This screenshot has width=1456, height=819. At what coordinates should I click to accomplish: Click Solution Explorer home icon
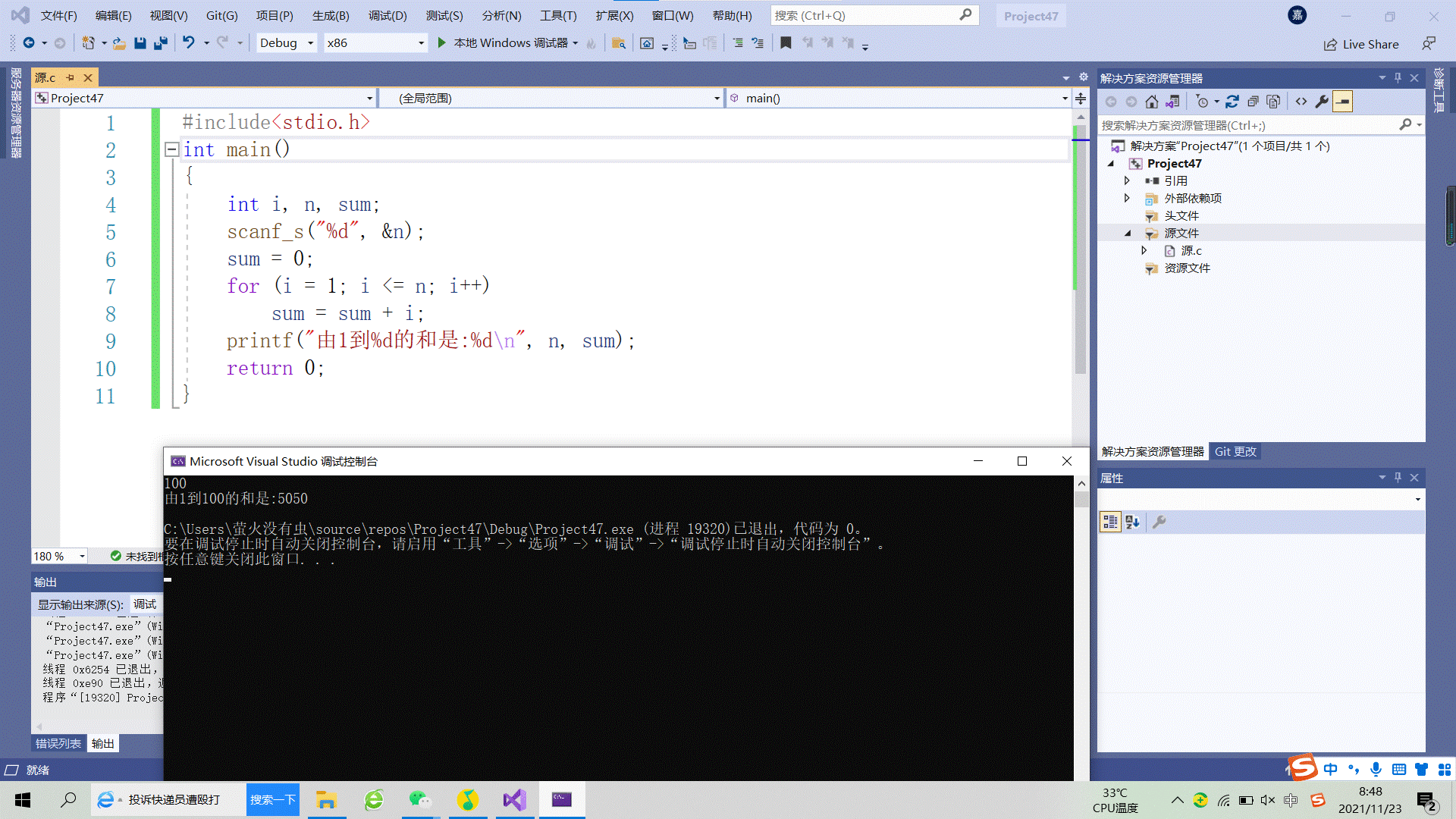[1151, 102]
